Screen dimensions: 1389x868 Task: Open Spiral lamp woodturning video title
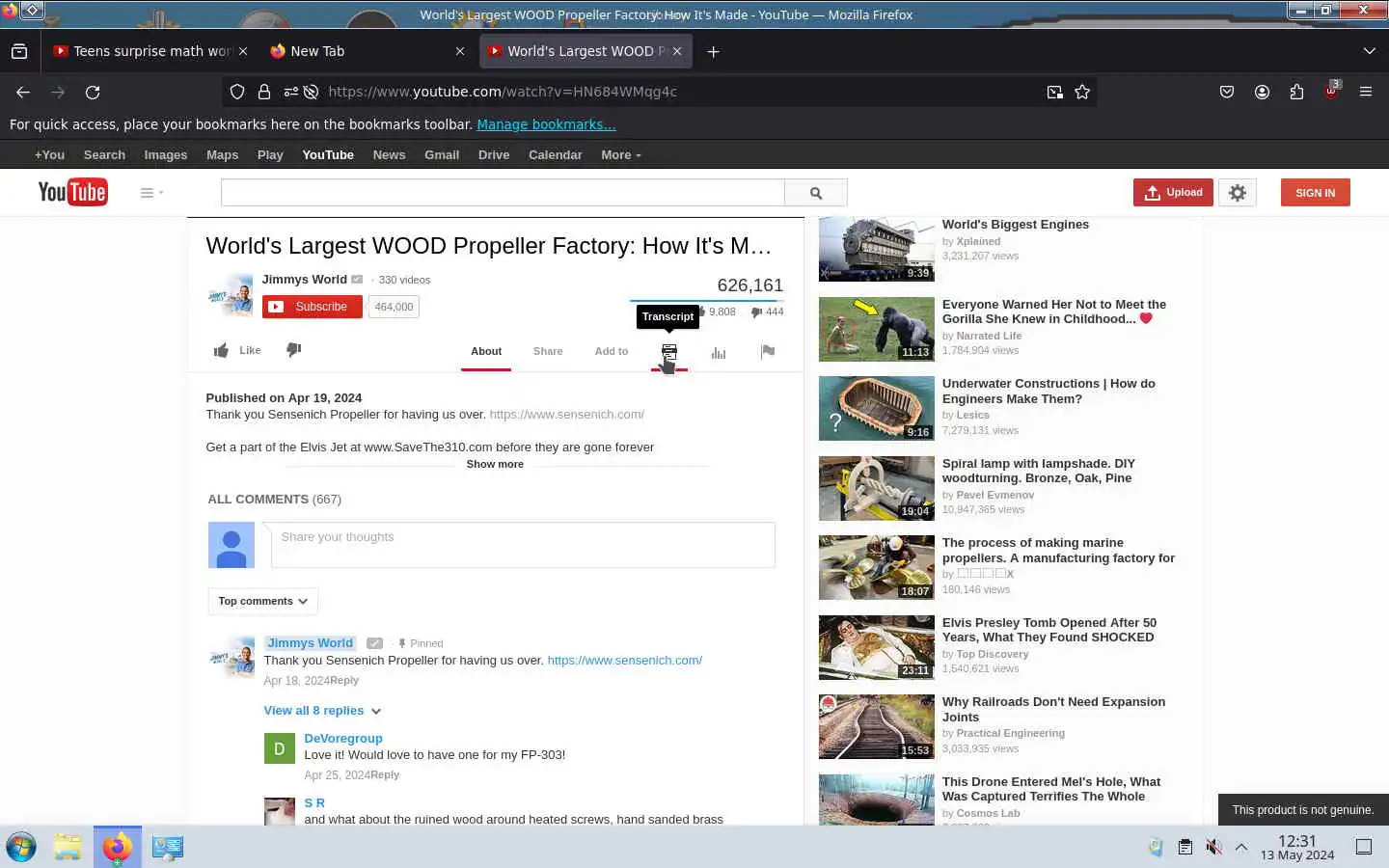(1038, 471)
